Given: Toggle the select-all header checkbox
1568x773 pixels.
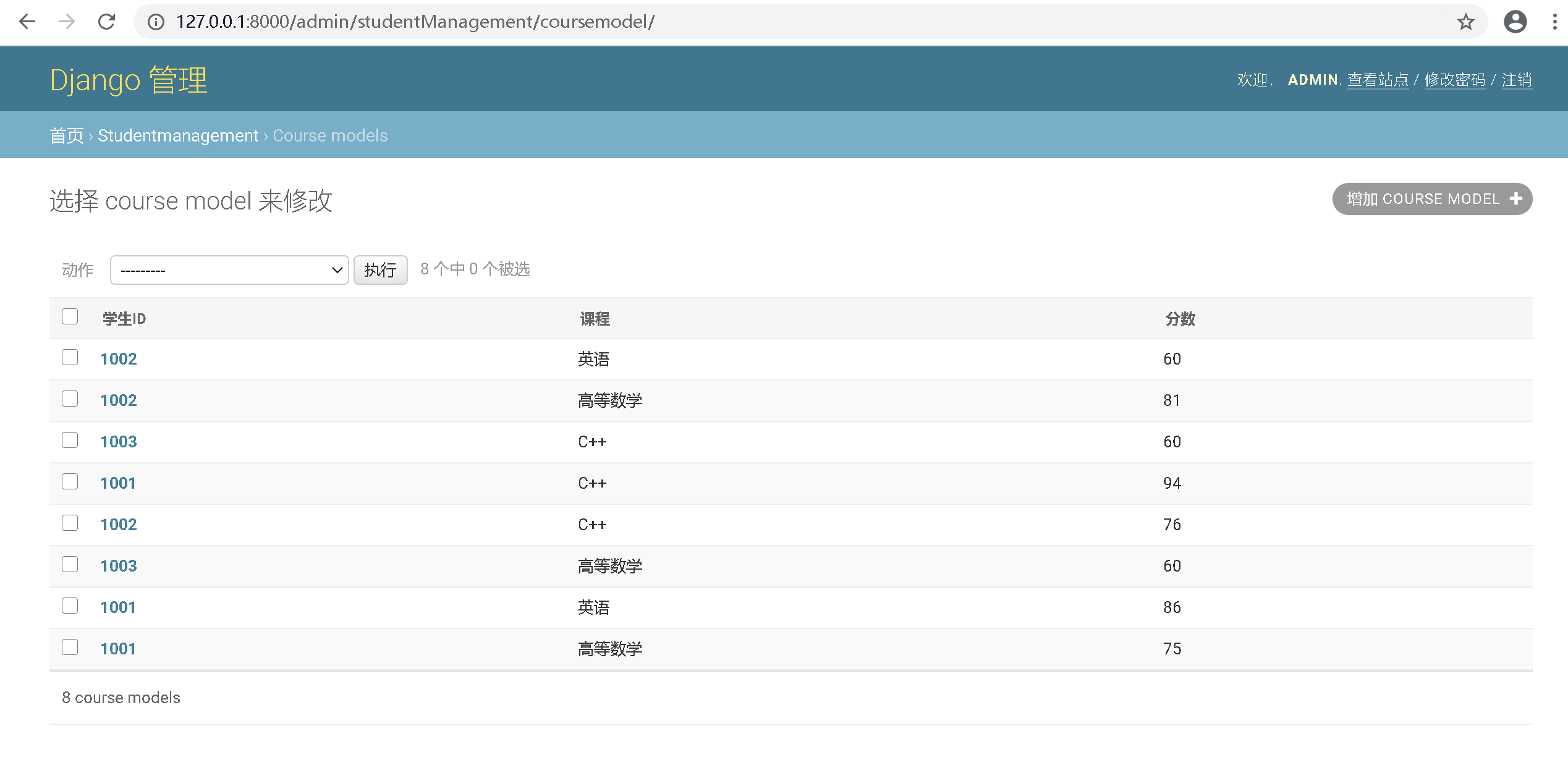Looking at the screenshot, I should pyautogui.click(x=70, y=317).
